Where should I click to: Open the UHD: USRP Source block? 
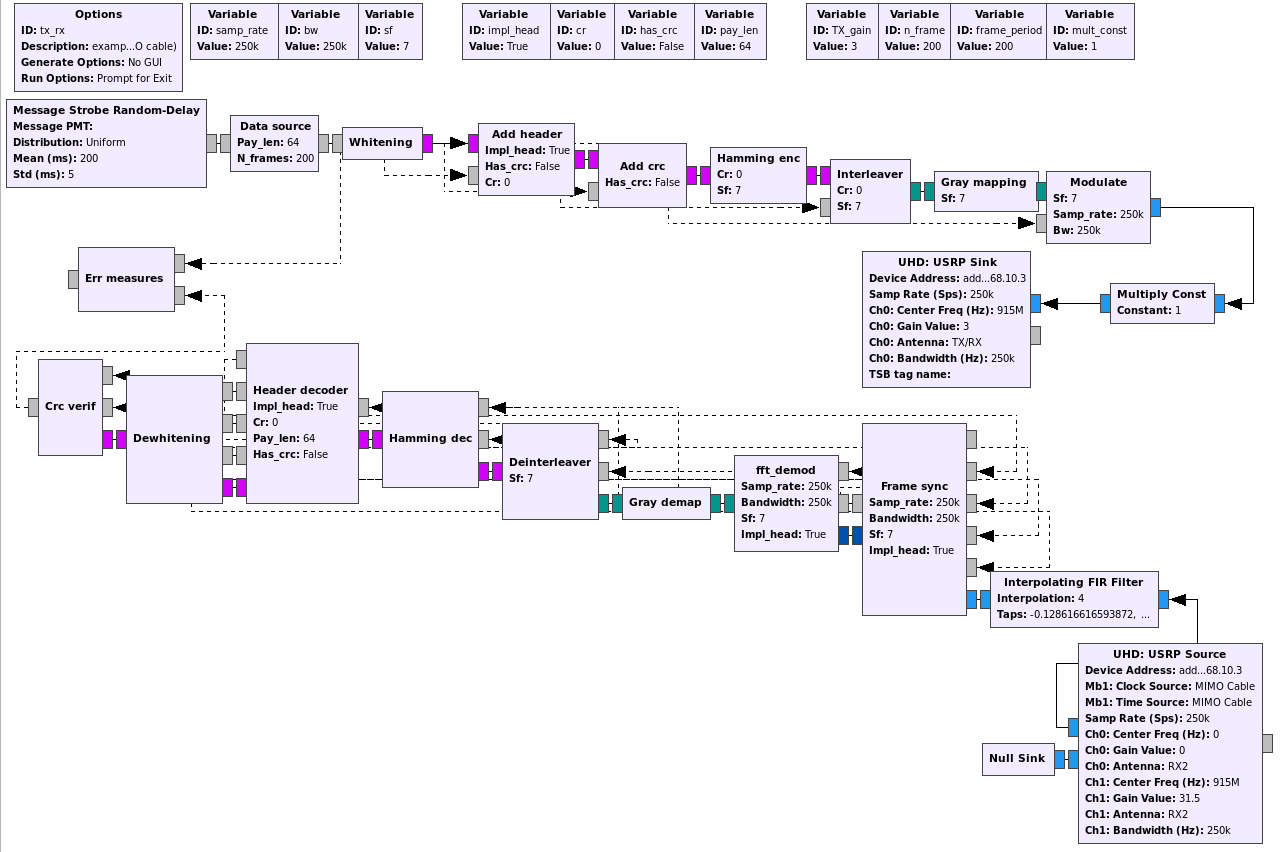tap(1168, 745)
